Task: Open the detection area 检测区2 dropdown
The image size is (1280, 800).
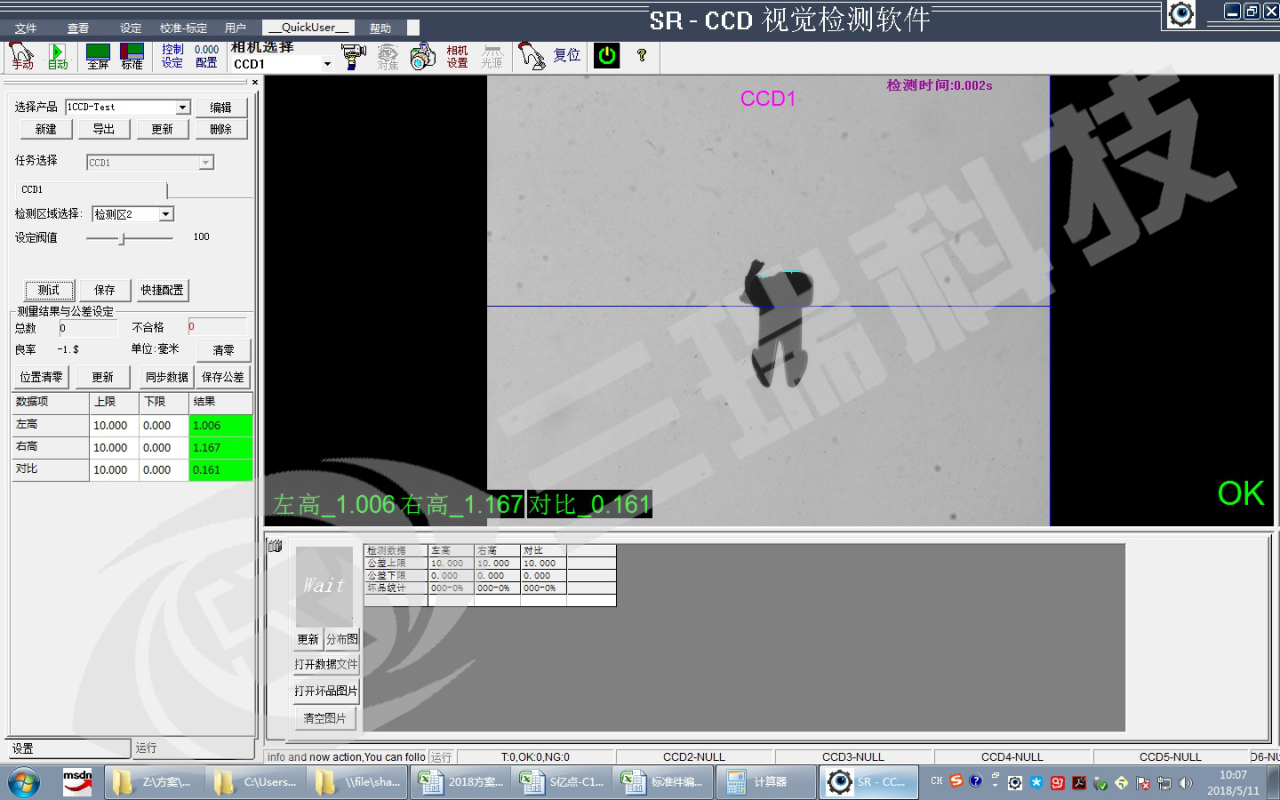Action: (166, 214)
